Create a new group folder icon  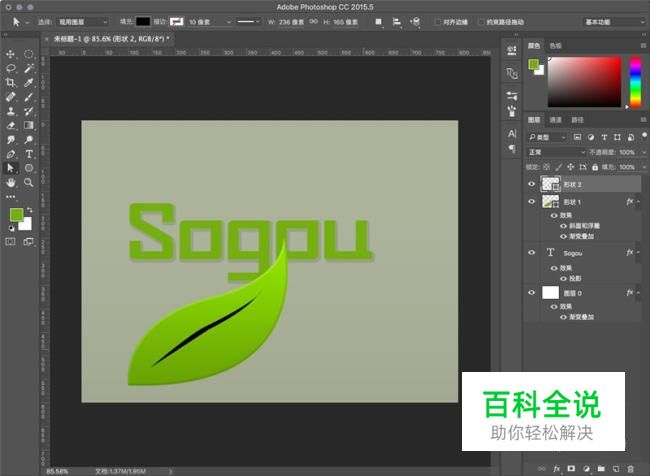click(x=601, y=469)
